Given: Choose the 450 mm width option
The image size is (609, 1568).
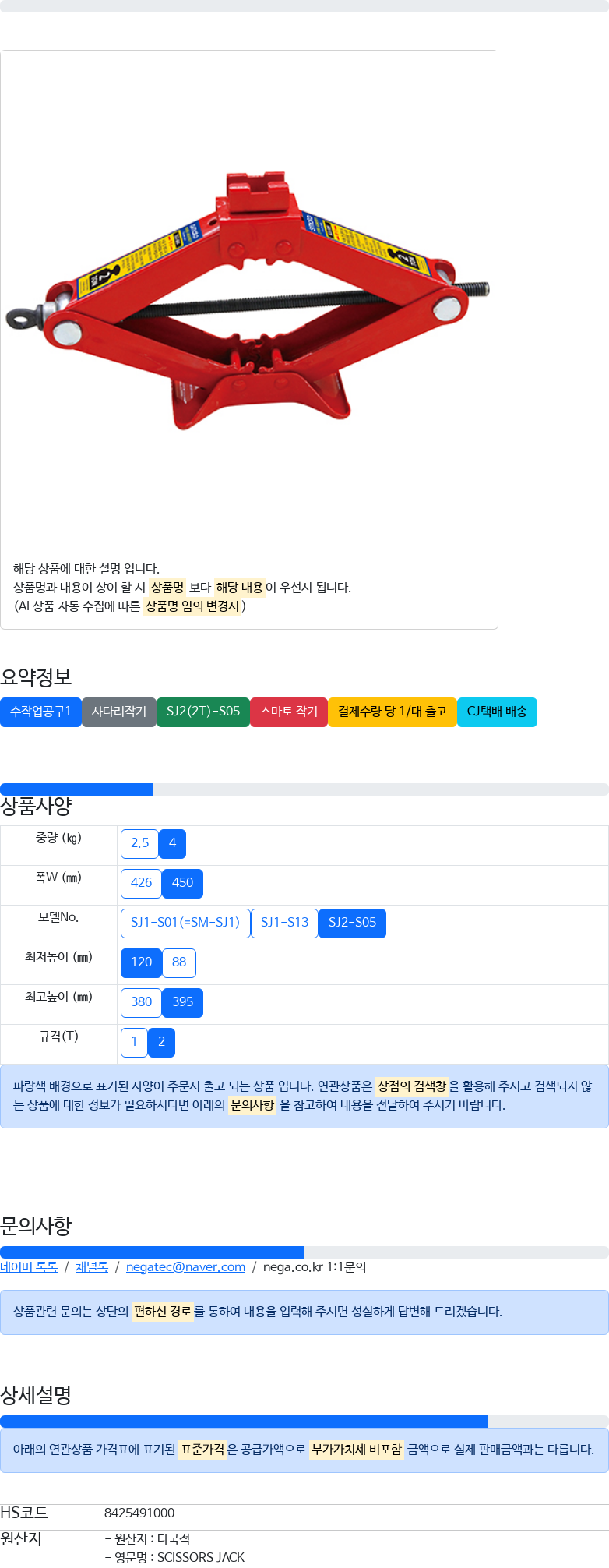Looking at the screenshot, I should point(182,883).
